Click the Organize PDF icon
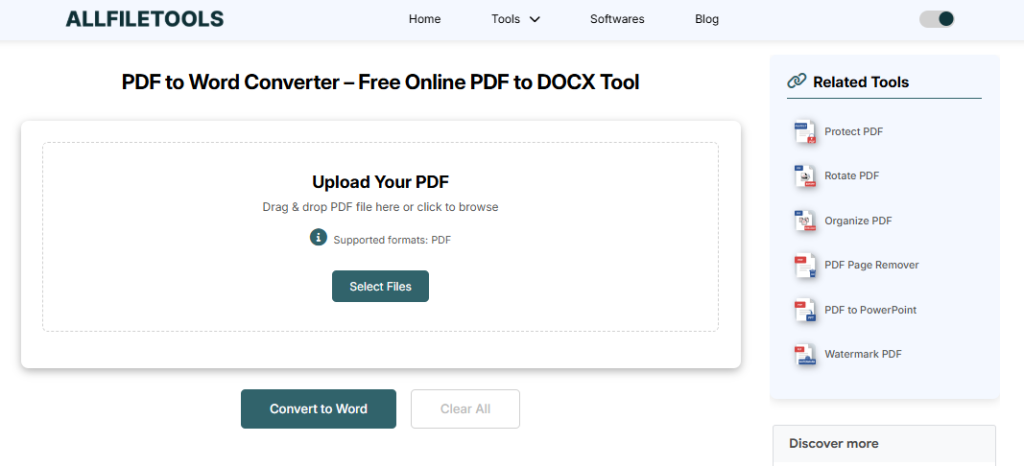This screenshot has width=1024, height=466. [x=805, y=221]
